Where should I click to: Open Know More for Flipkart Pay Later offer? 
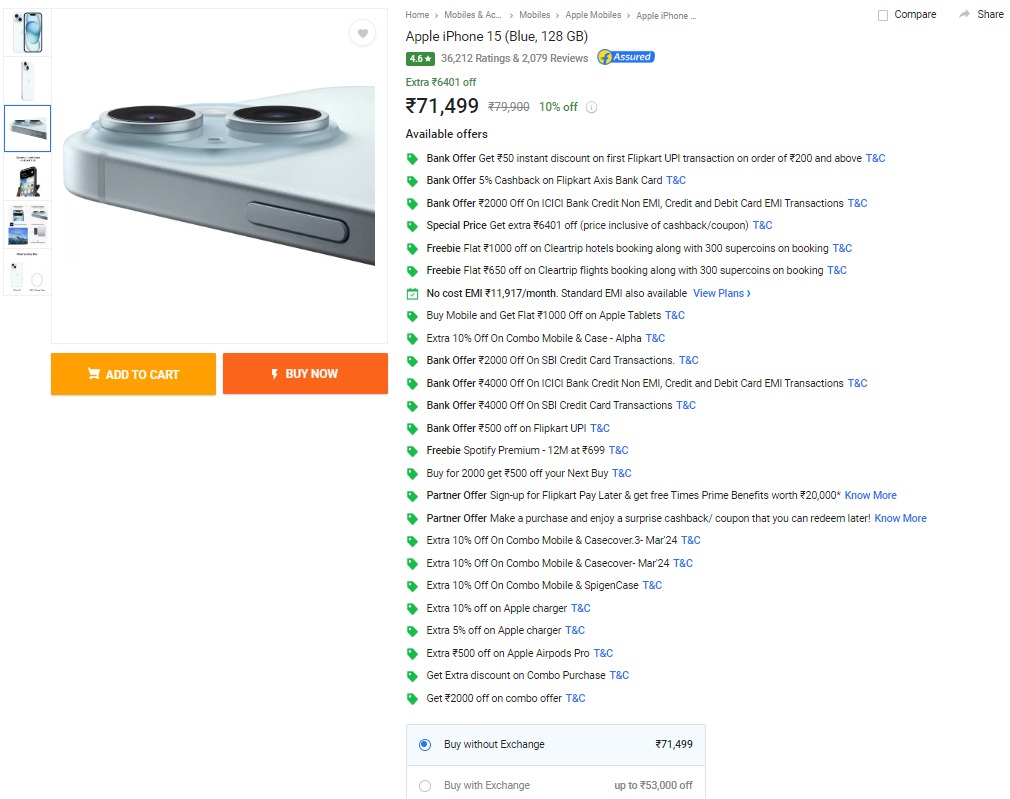tap(870, 495)
